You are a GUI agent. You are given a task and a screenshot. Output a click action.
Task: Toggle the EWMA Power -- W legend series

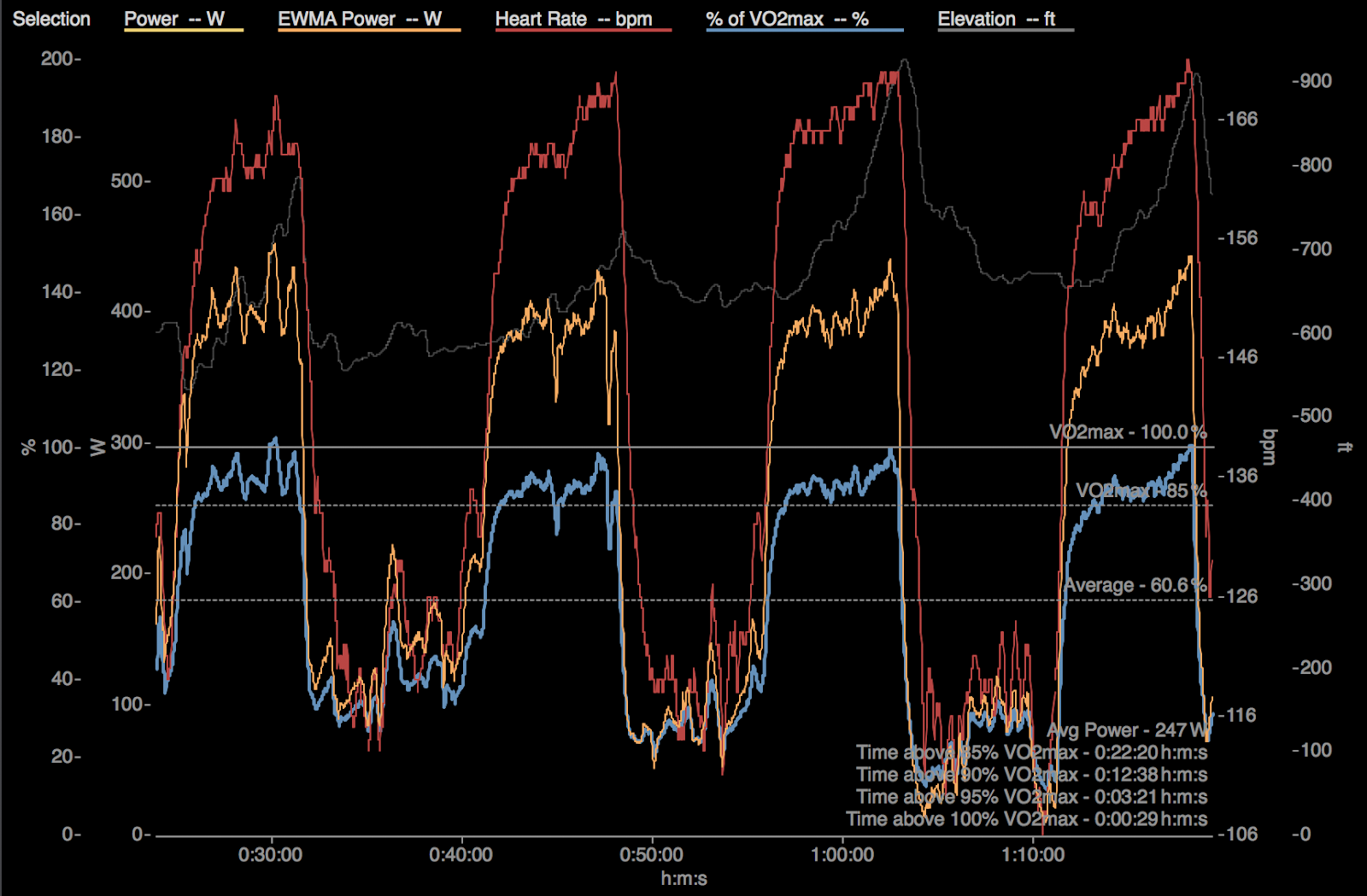(369, 20)
